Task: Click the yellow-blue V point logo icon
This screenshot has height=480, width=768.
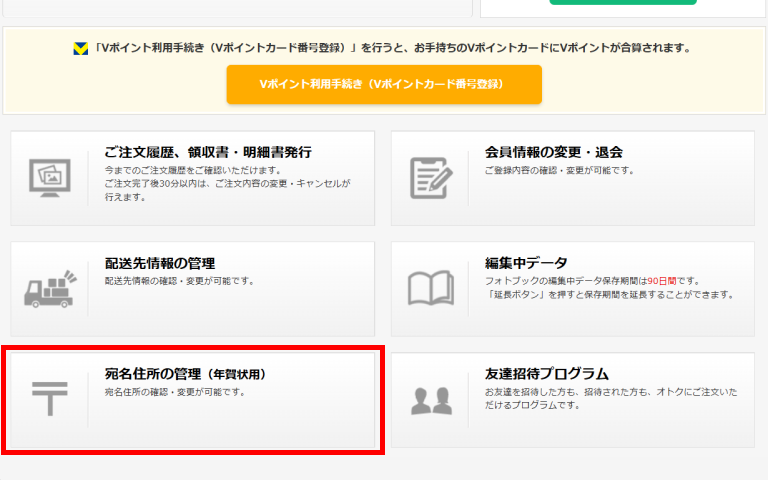Action: (81, 48)
